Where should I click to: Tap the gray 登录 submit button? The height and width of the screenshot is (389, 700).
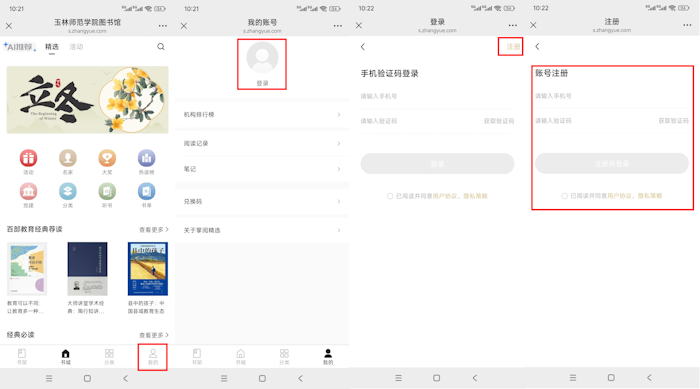(438, 164)
